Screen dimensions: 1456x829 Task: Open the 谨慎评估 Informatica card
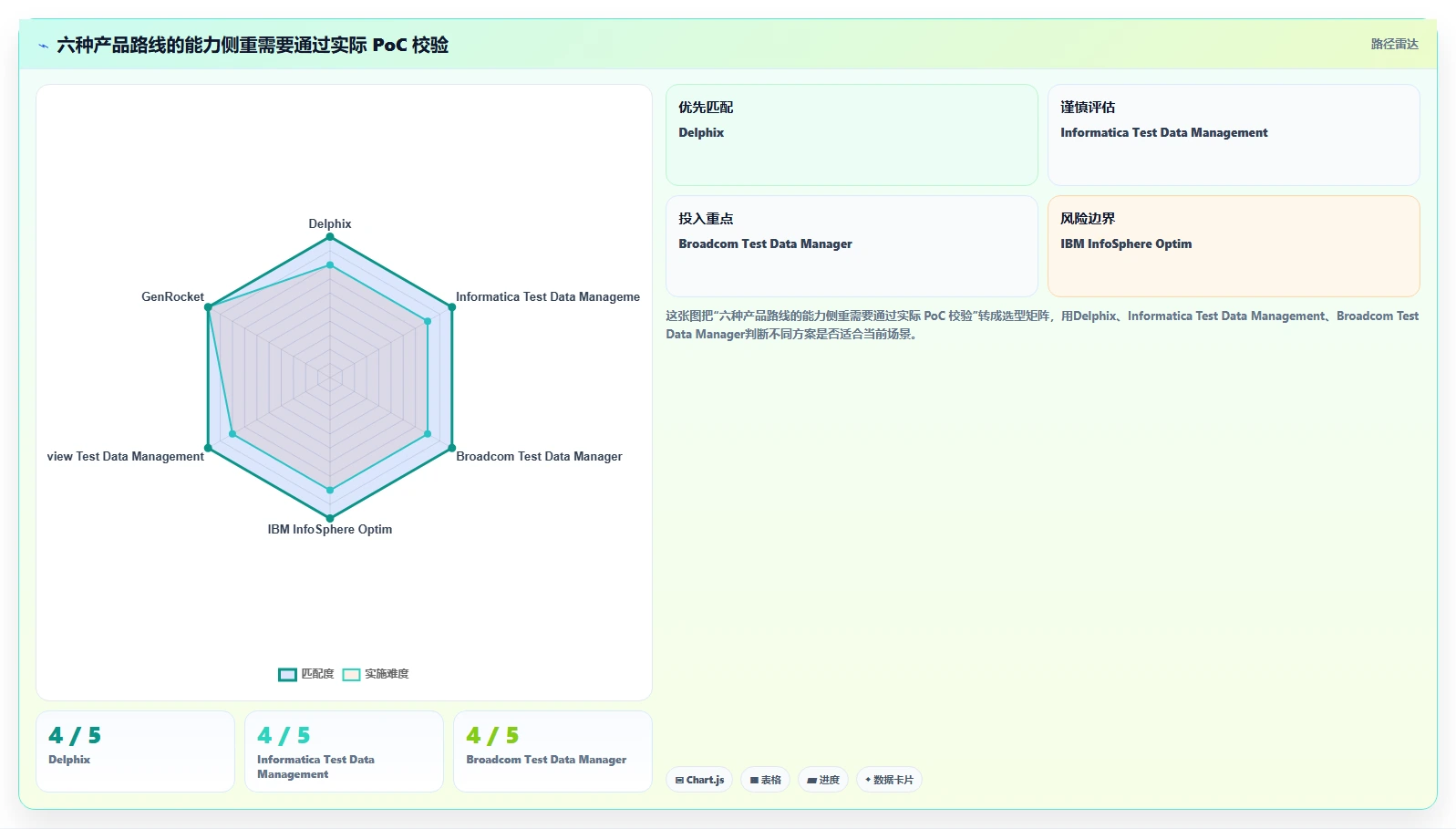[x=1234, y=135]
